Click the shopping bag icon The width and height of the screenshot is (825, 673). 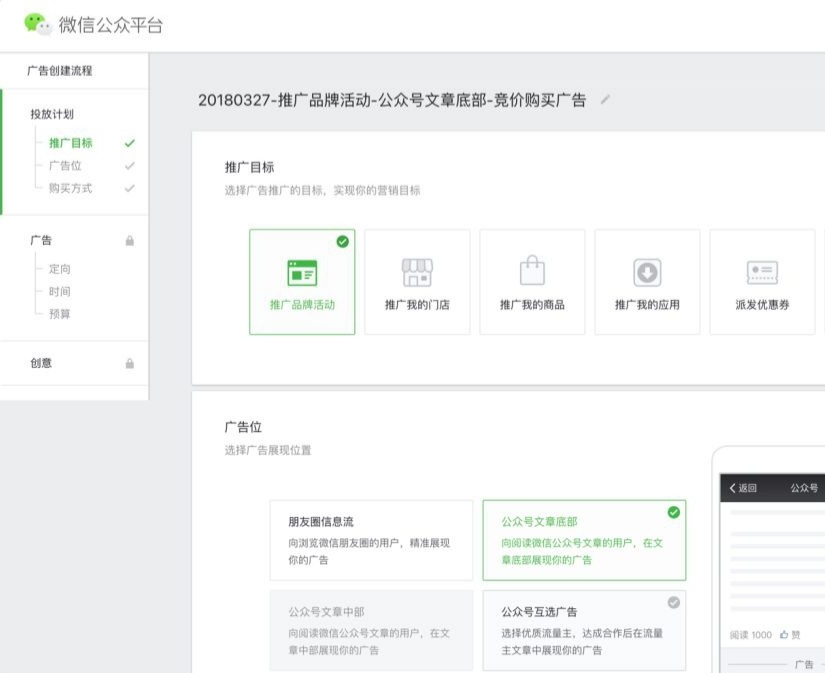[x=532, y=270]
